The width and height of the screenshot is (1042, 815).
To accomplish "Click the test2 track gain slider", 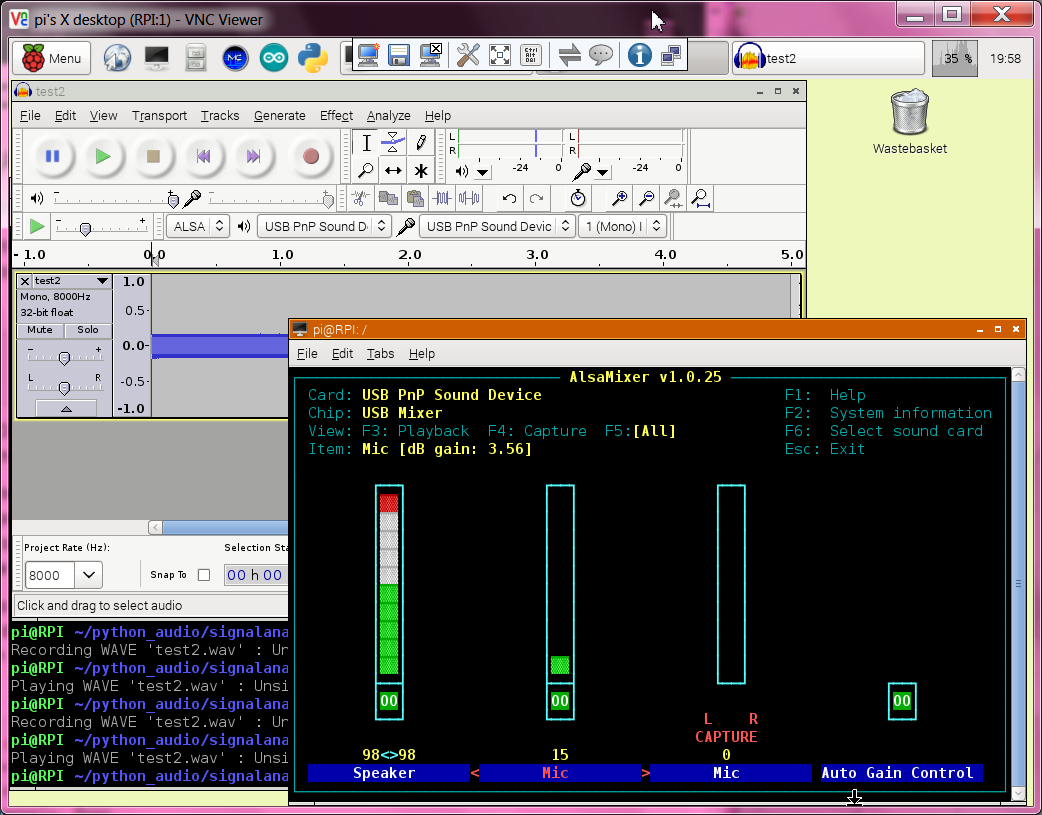I will 64,357.
